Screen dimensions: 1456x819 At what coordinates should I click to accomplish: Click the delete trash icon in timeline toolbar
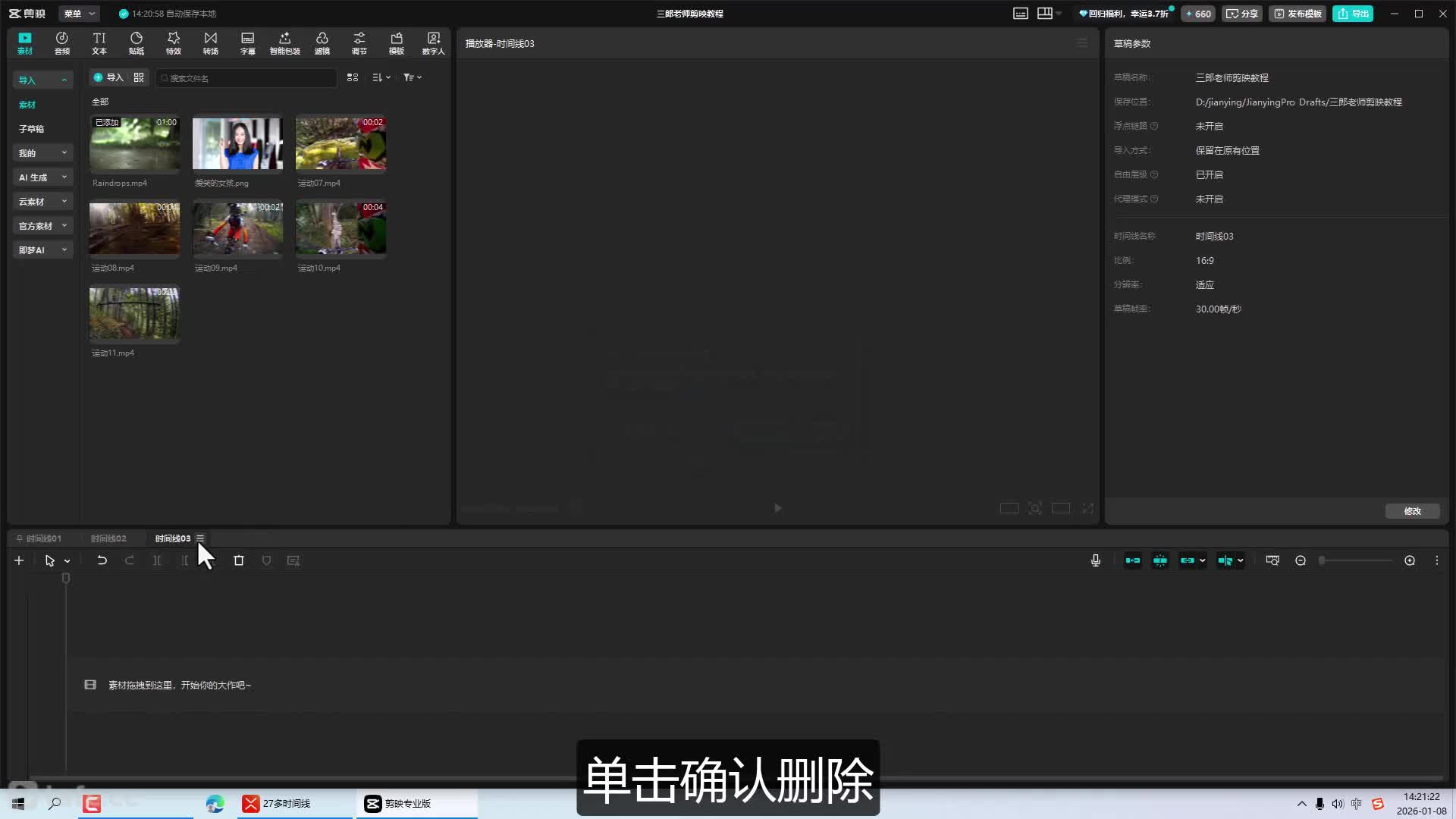[x=239, y=560]
